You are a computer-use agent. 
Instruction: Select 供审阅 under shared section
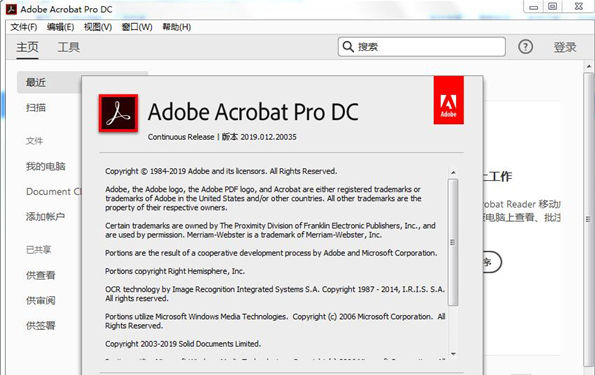click(41, 301)
